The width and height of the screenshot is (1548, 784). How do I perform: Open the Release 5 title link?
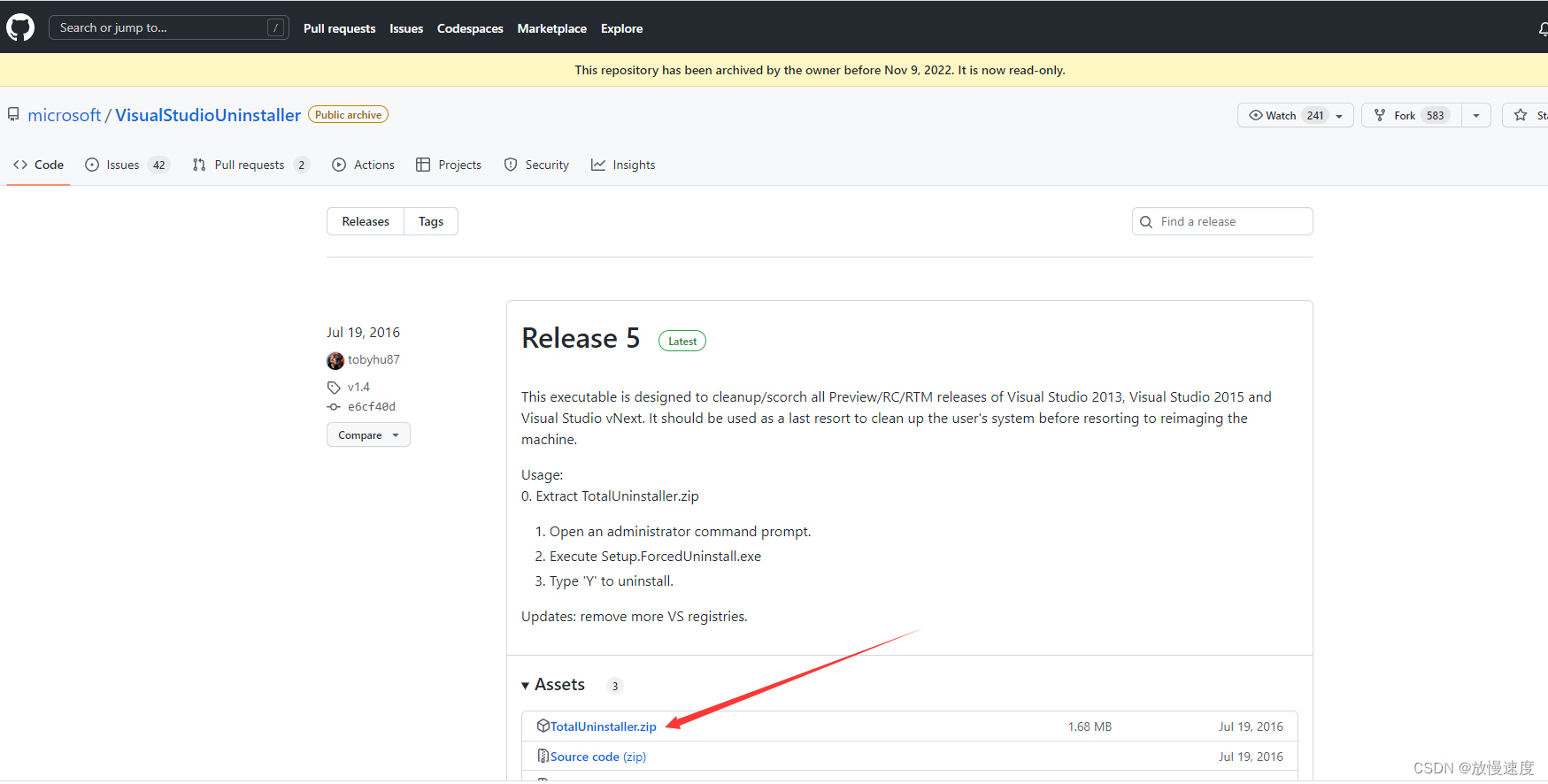(x=581, y=338)
